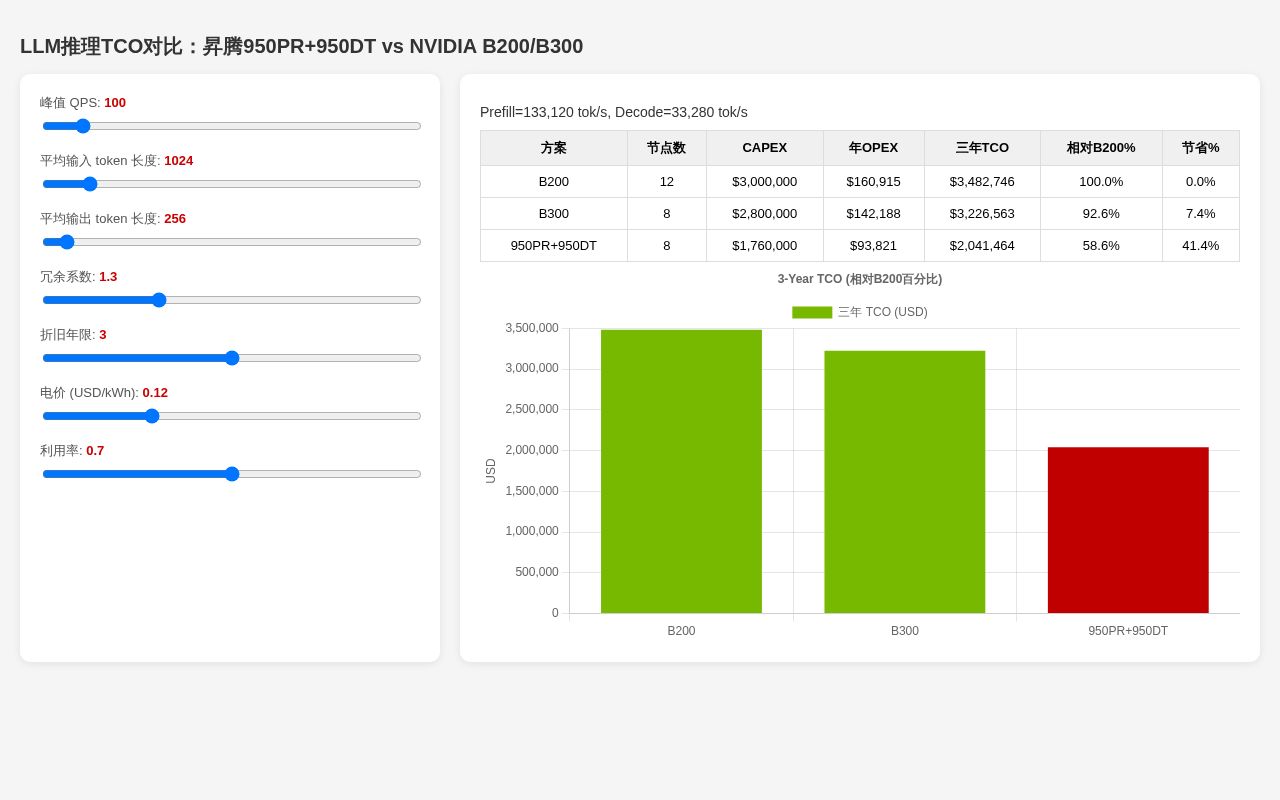
Task: Click the $2,041,464 three-year TCO cell
Action: tap(982, 246)
